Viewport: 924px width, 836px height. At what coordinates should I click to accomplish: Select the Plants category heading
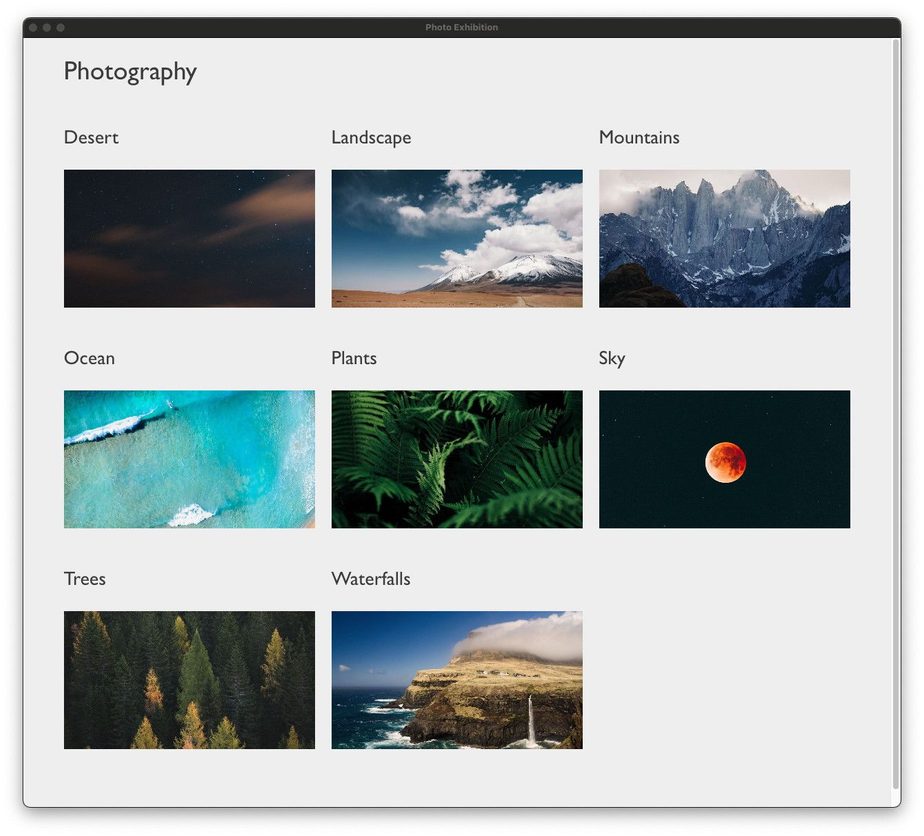coord(354,359)
